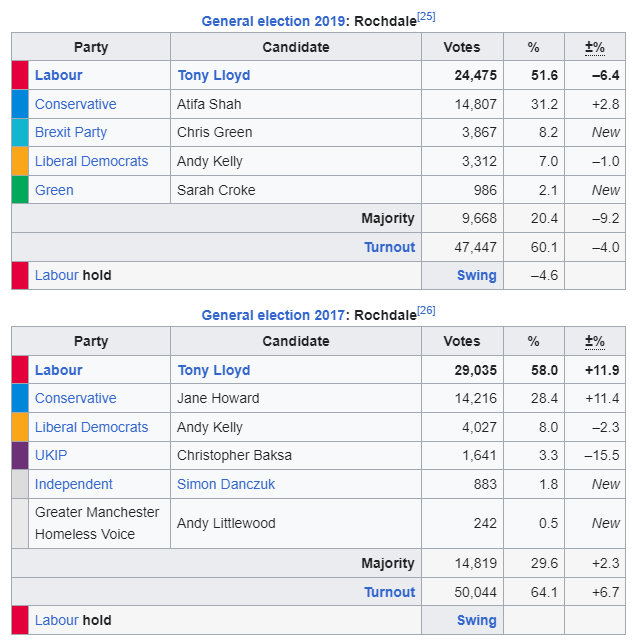Click Conservative link in 2019 table
632x641 pixels.
(75, 104)
